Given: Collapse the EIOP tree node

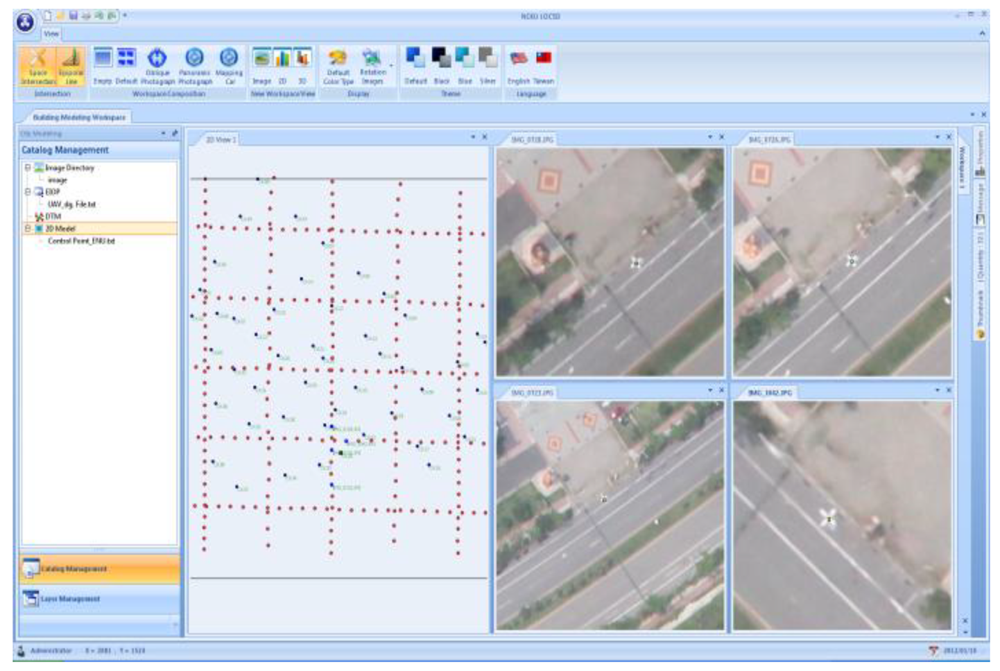Looking at the screenshot, I should click(x=28, y=191).
